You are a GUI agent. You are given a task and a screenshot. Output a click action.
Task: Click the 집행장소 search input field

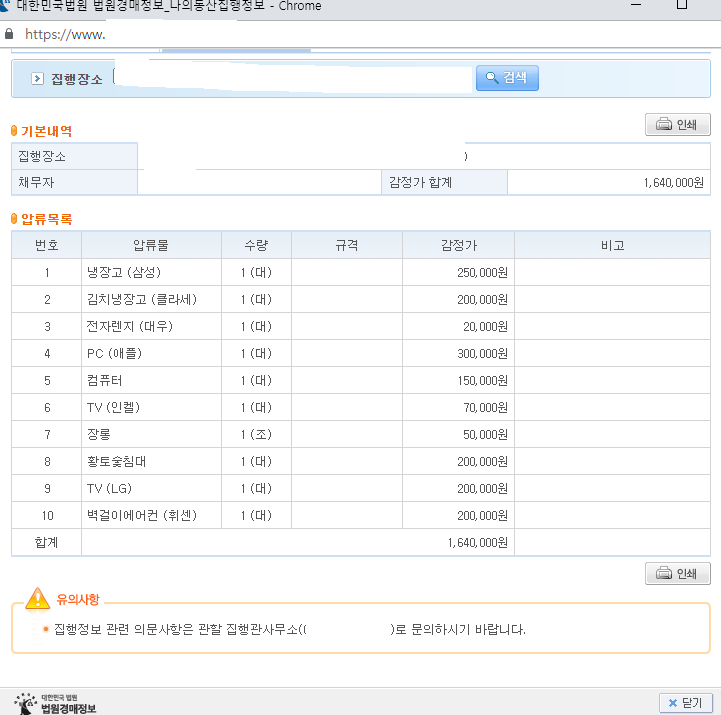click(x=293, y=77)
